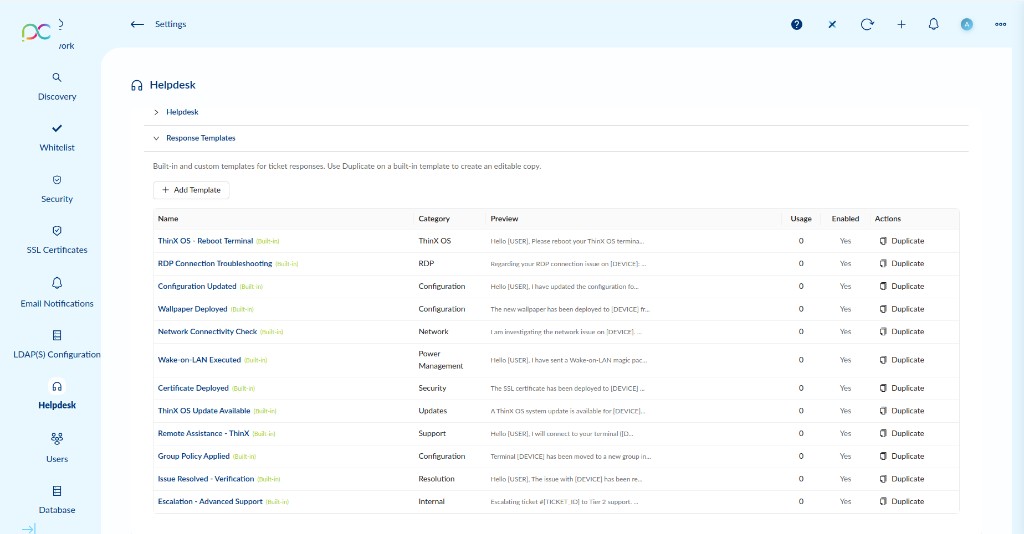The height and width of the screenshot is (534, 1024).
Task: Open LDAP(S) Configuration in the sidebar
Action: pyautogui.click(x=57, y=345)
